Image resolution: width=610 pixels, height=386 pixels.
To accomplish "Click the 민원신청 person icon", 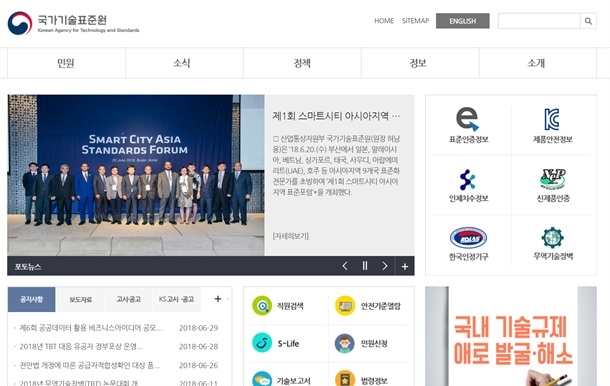I will [x=345, y=343].
